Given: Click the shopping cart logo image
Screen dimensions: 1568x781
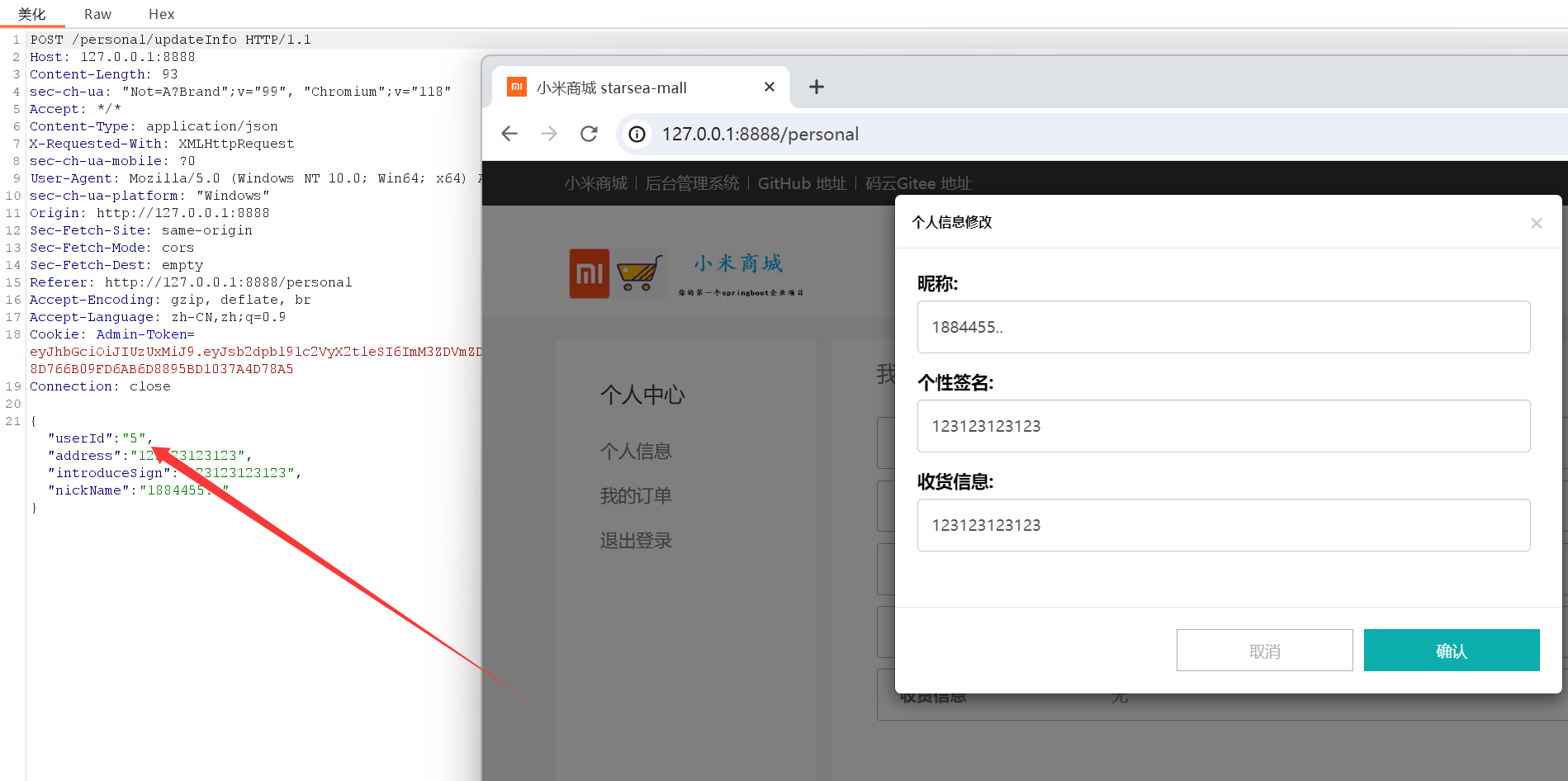Looking at the screenshot, I should (640, 274).
